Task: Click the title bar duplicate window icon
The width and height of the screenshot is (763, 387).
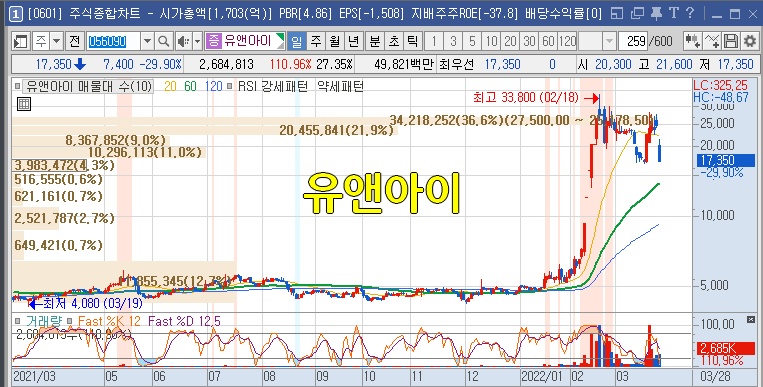Action: (x=637, y=14)
